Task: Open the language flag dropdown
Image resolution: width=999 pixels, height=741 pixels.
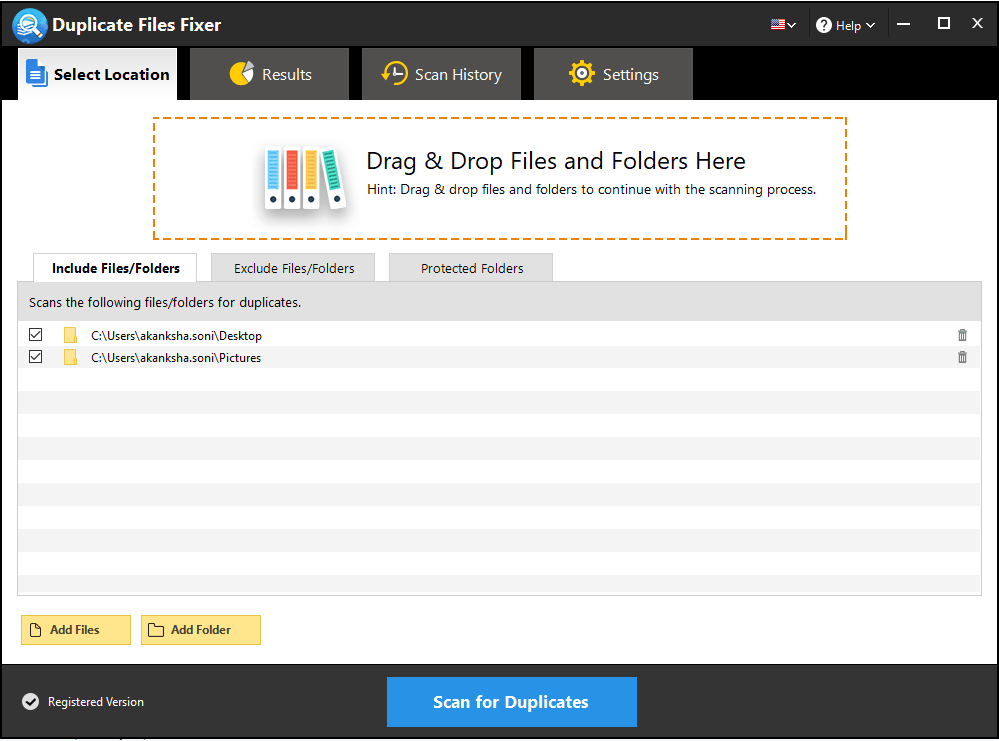Action: 783,25
